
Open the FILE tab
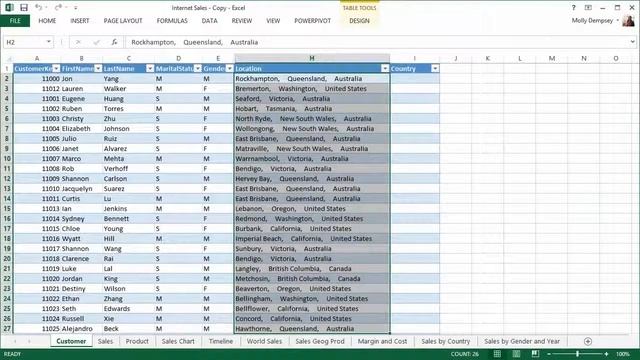(15, 20)
